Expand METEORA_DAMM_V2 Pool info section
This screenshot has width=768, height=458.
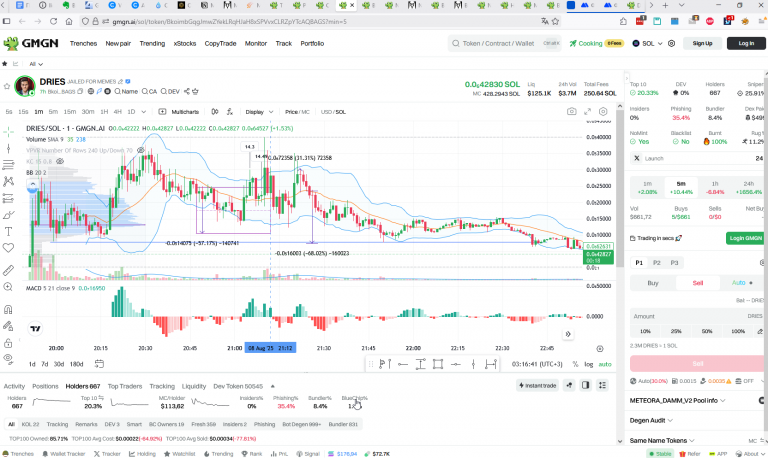(x=677, y=400)
